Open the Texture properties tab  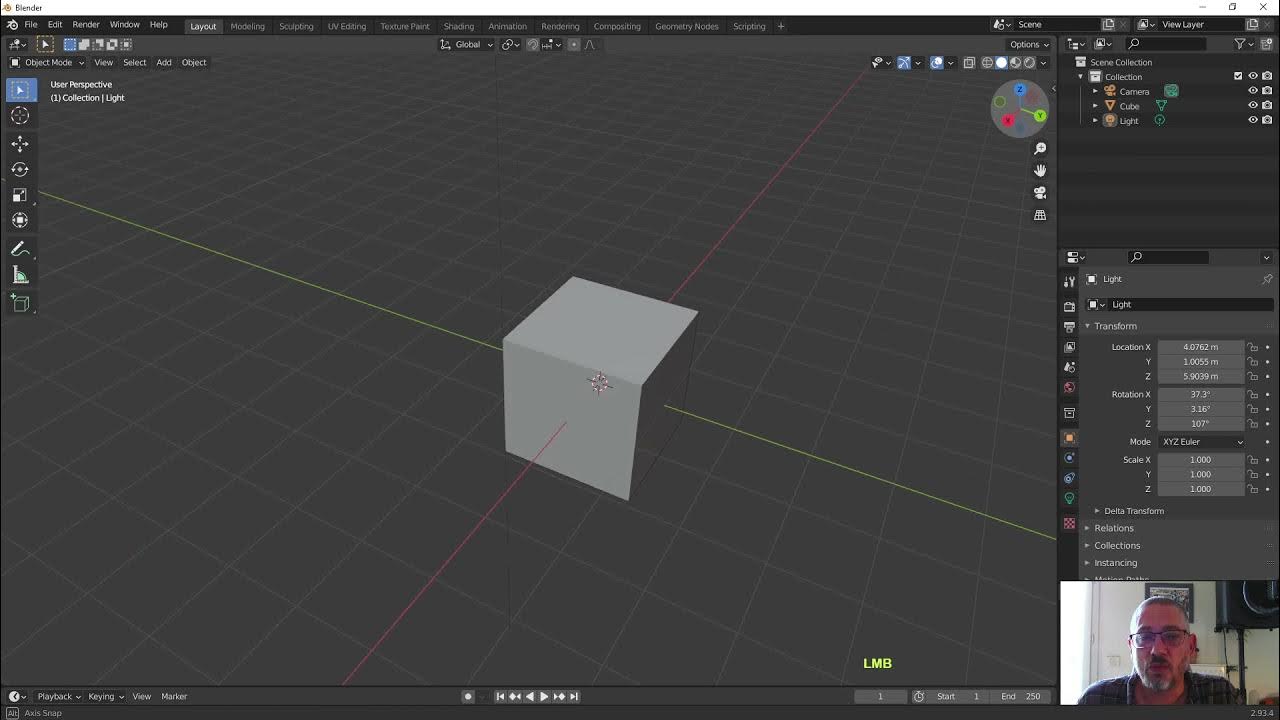pyautogui.click(x=1069, y=523)
